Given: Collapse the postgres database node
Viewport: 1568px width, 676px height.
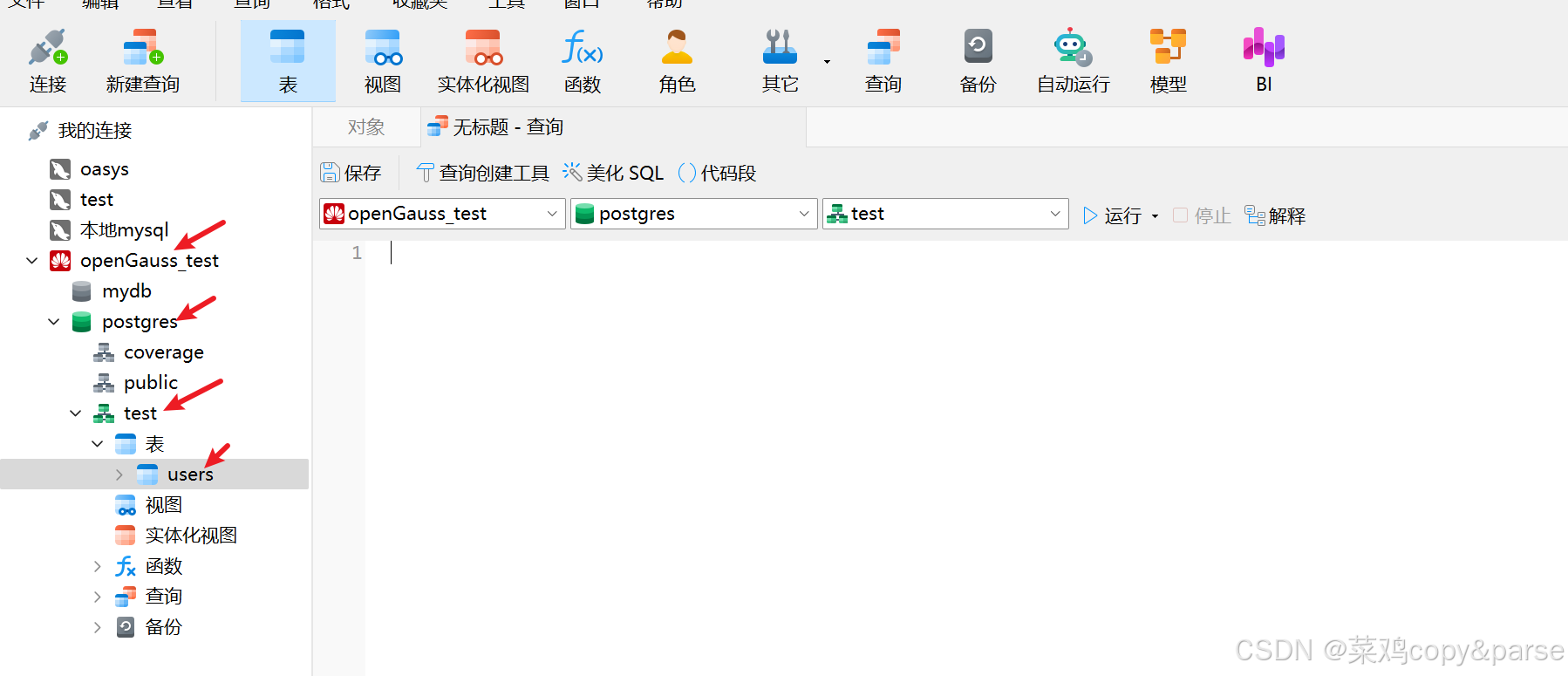Looking at the screenshot, I should click(x=54, y=322).
